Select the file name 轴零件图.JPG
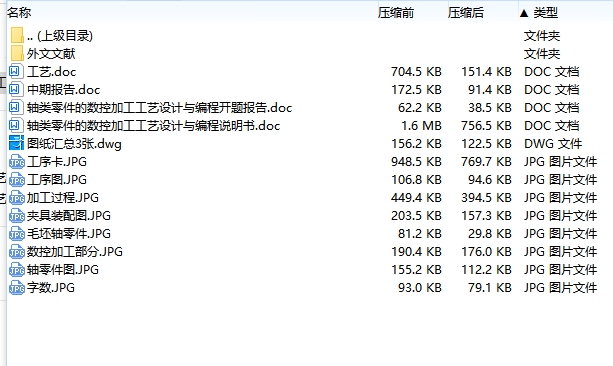 tap(63, 269)
